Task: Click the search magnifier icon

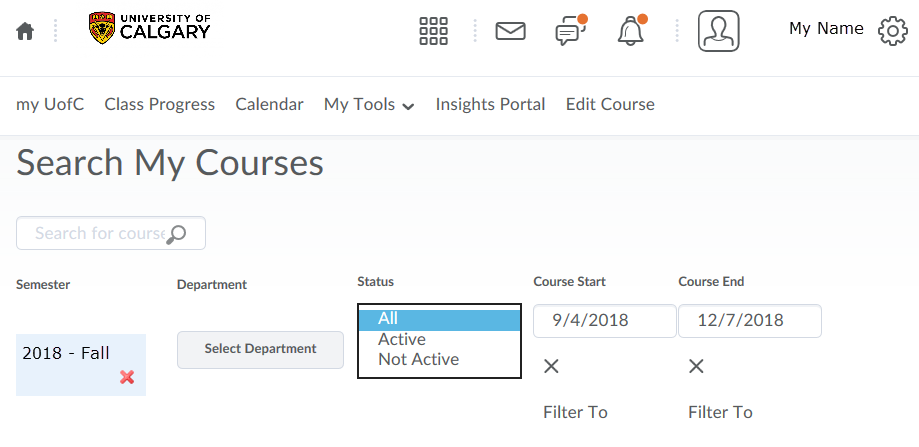Action: pyautogui.click(x=176, y=234)
